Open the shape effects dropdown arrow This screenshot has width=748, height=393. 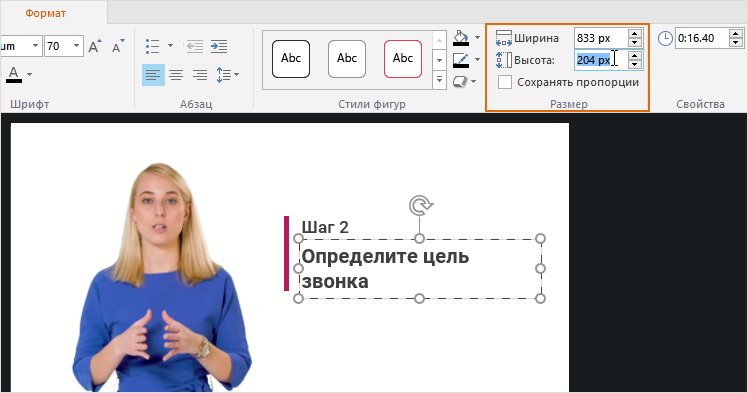point(473,82)
